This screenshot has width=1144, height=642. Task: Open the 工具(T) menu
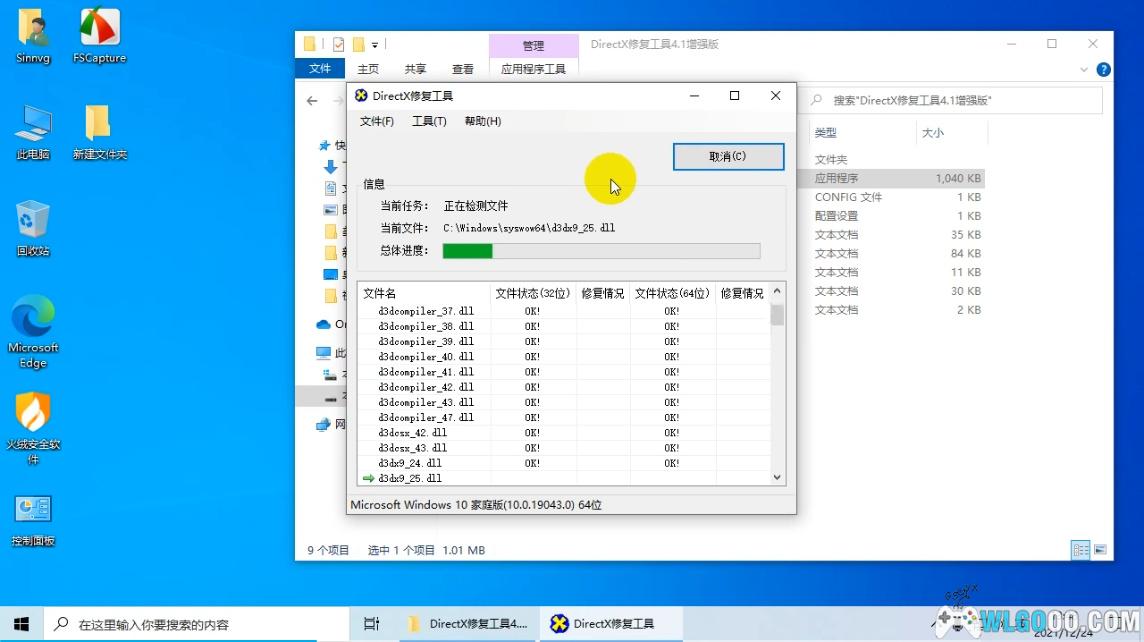(x=429, y=121)
